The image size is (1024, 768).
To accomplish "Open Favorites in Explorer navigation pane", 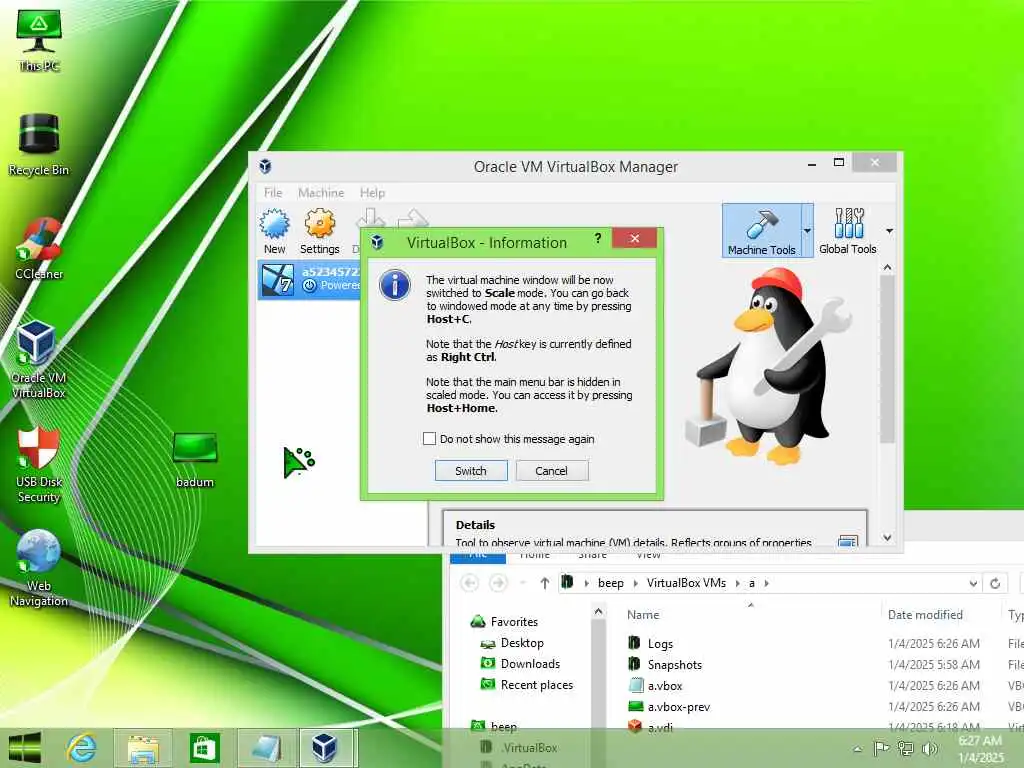I will (x=505, y=622).
